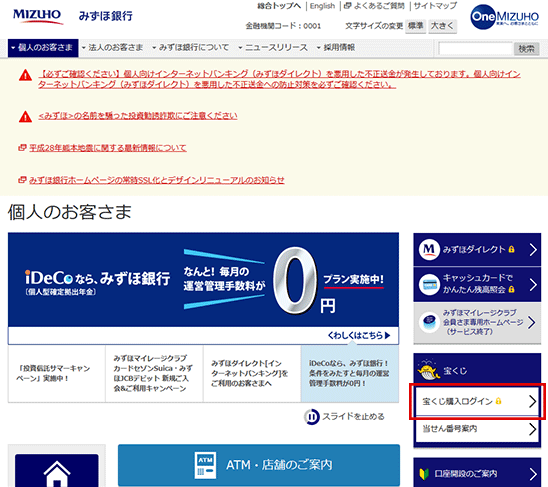The width and height of the screenshot is (548, 487).
Task: Click lock icon beside かんたん残高照会
Action: click(x=512, y=289)
